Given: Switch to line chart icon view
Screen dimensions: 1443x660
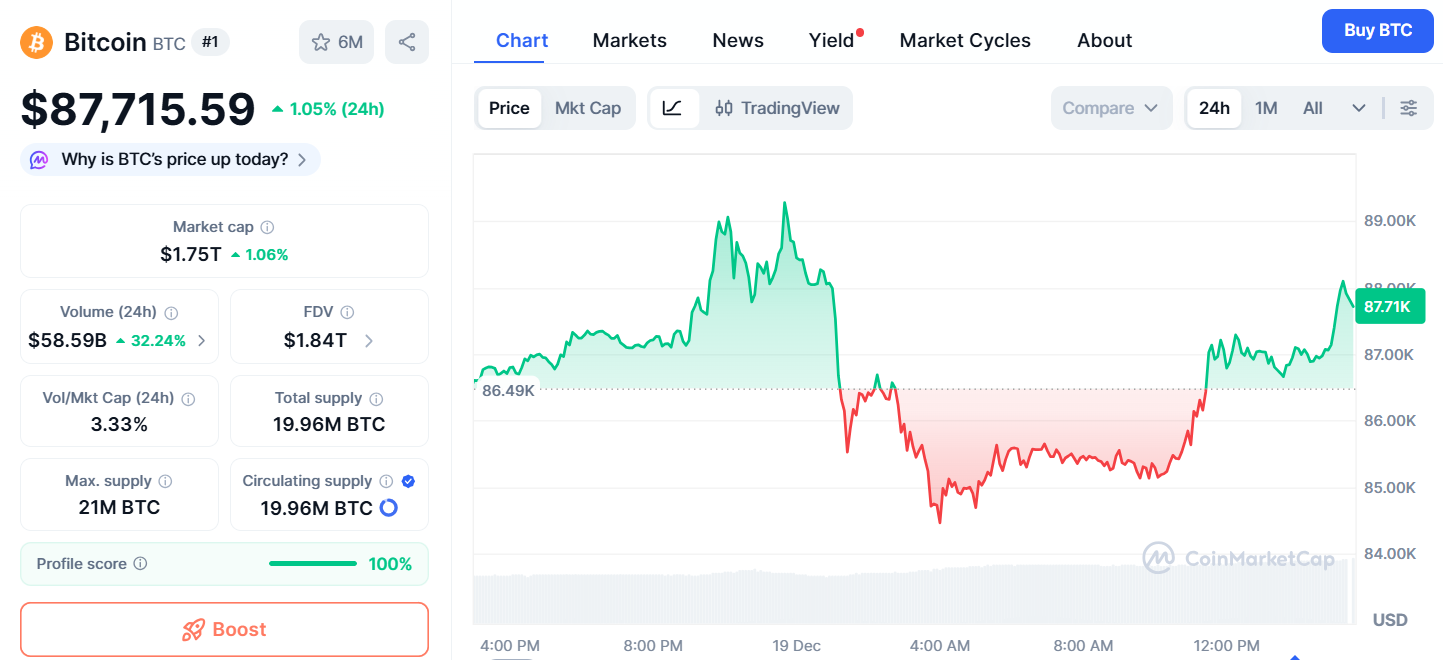Looking at the screenshot, I should pyautogui.click(x=673, y=108).
